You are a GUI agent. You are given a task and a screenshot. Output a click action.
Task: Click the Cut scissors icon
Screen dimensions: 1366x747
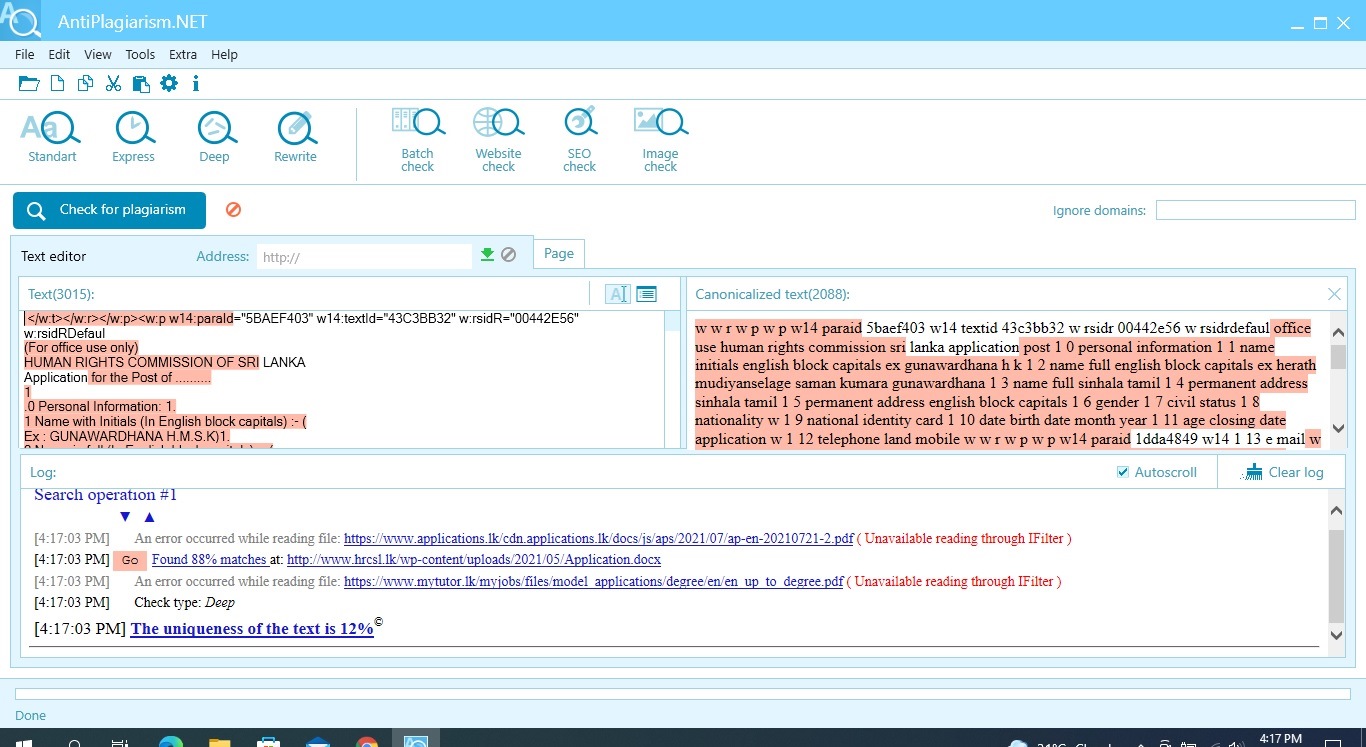pos(113,84)
